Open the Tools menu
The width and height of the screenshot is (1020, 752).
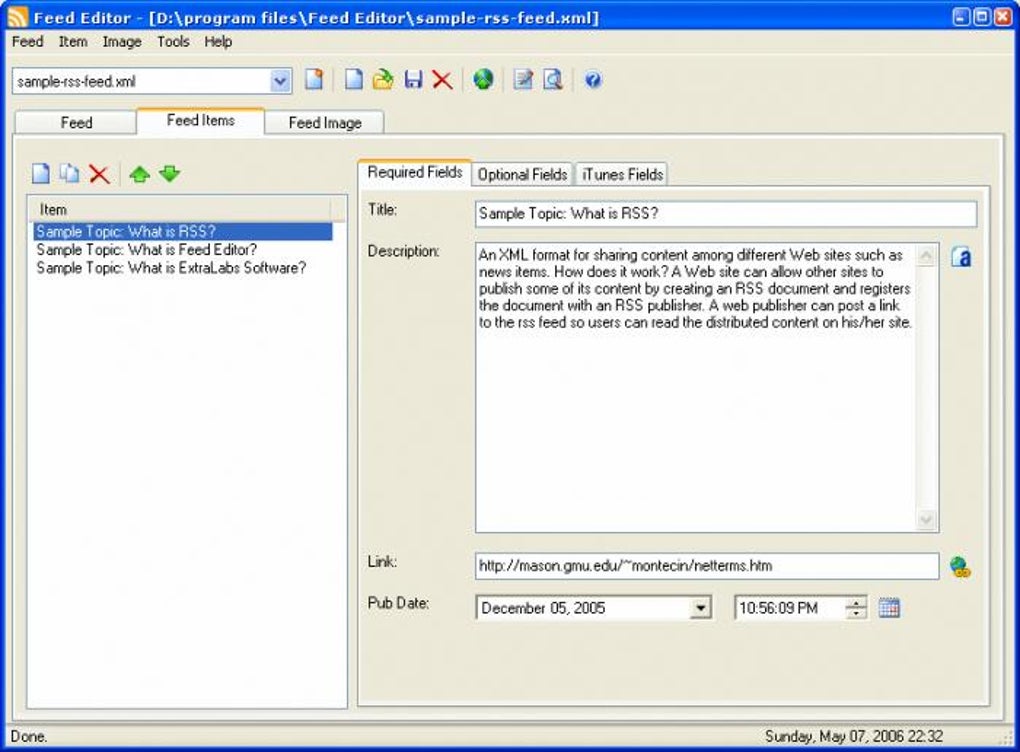pos(173,42)
